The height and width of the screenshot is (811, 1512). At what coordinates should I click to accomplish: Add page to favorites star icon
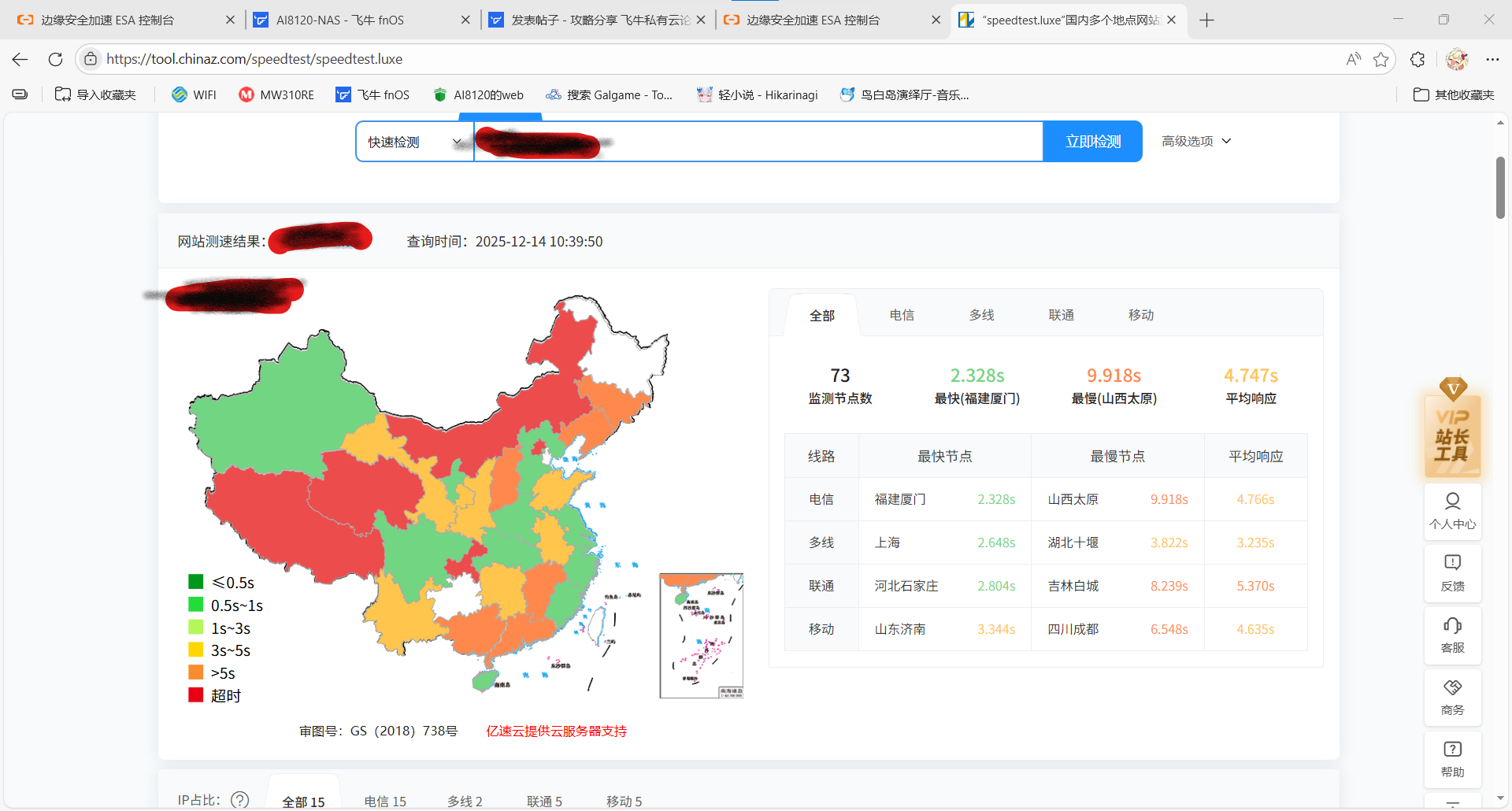click(1380, 59)
